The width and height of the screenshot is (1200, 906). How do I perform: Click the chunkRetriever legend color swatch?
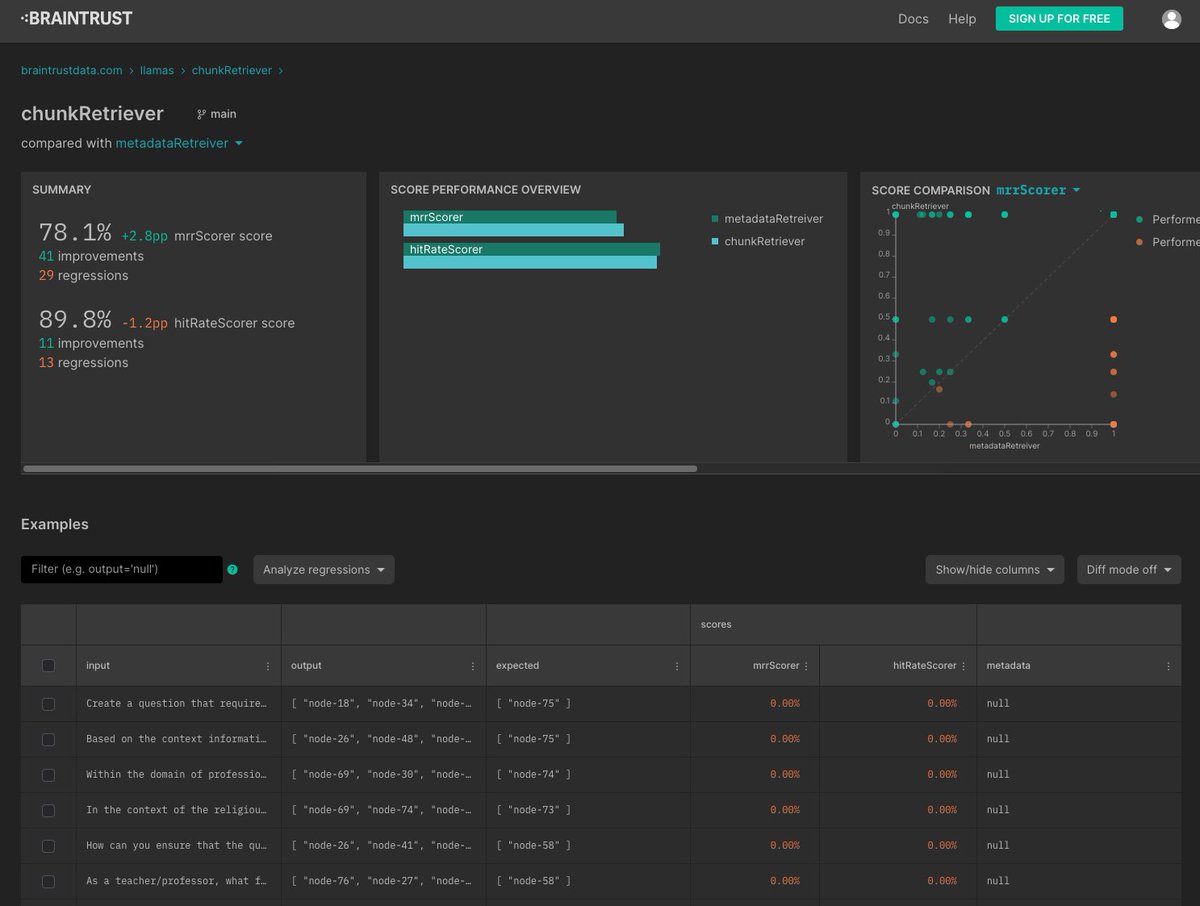point(715,242)
